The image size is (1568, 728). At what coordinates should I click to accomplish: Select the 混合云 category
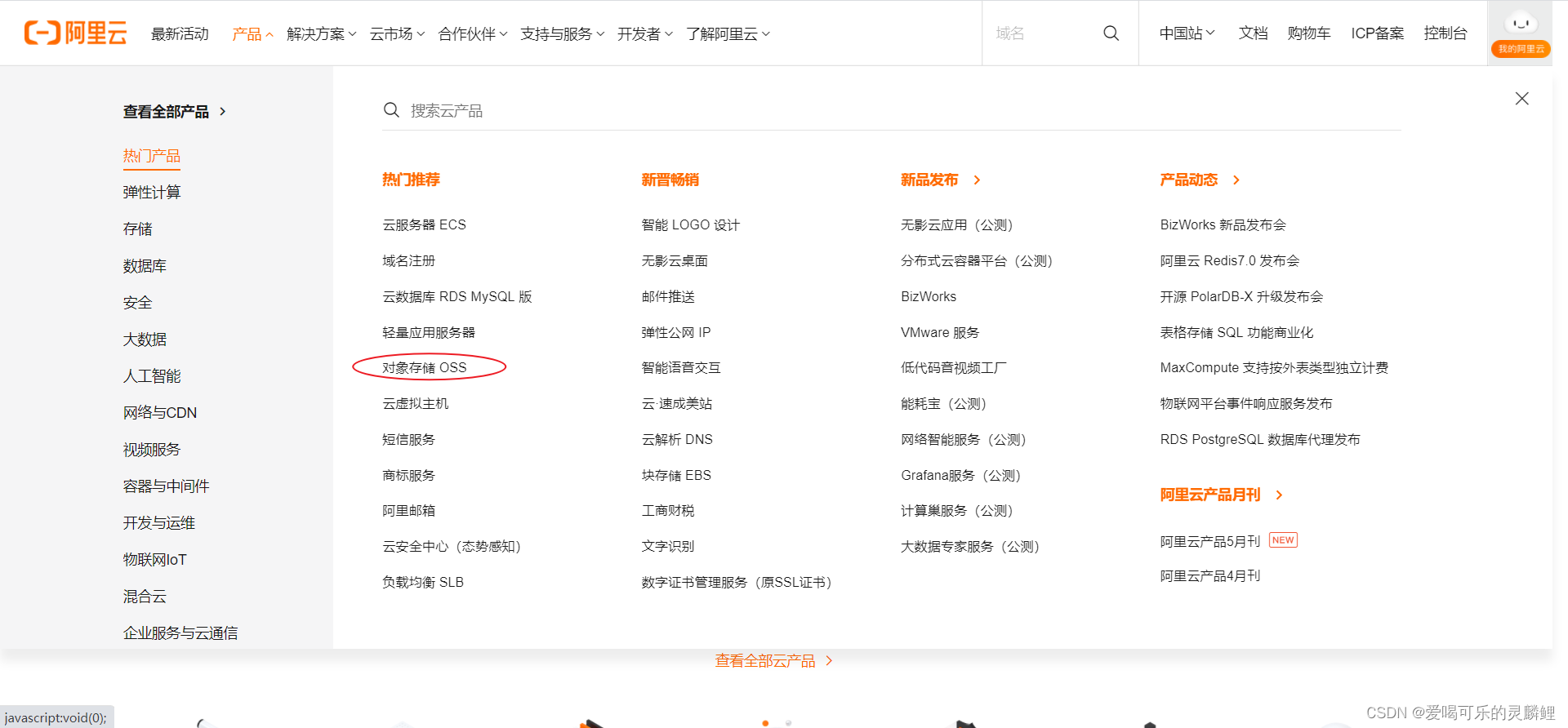[x=145, y=597]
